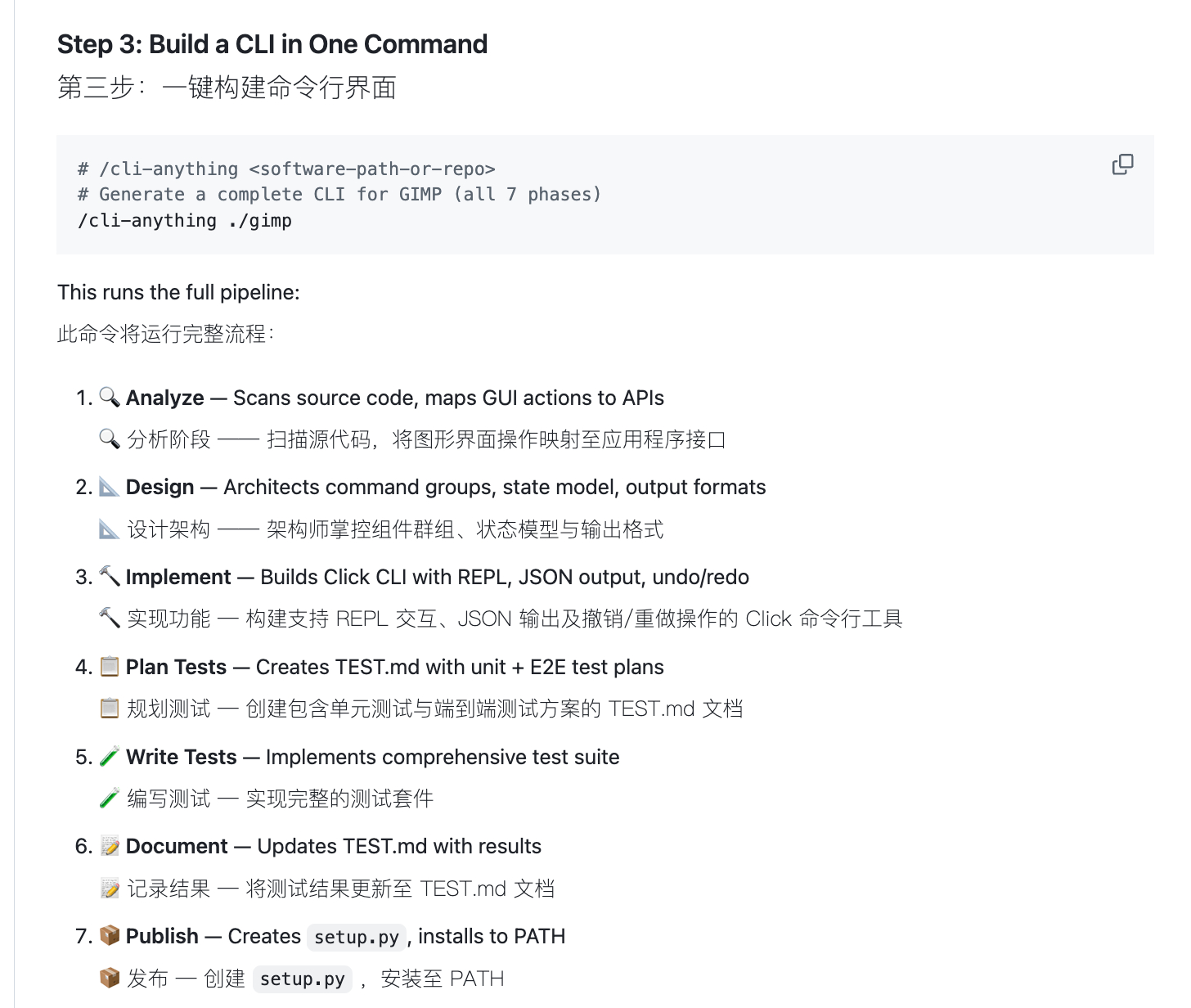Click the triangular ruler emoji beside Design
The height and width of the screenshot is (1008, 1191).
point(110,487)
